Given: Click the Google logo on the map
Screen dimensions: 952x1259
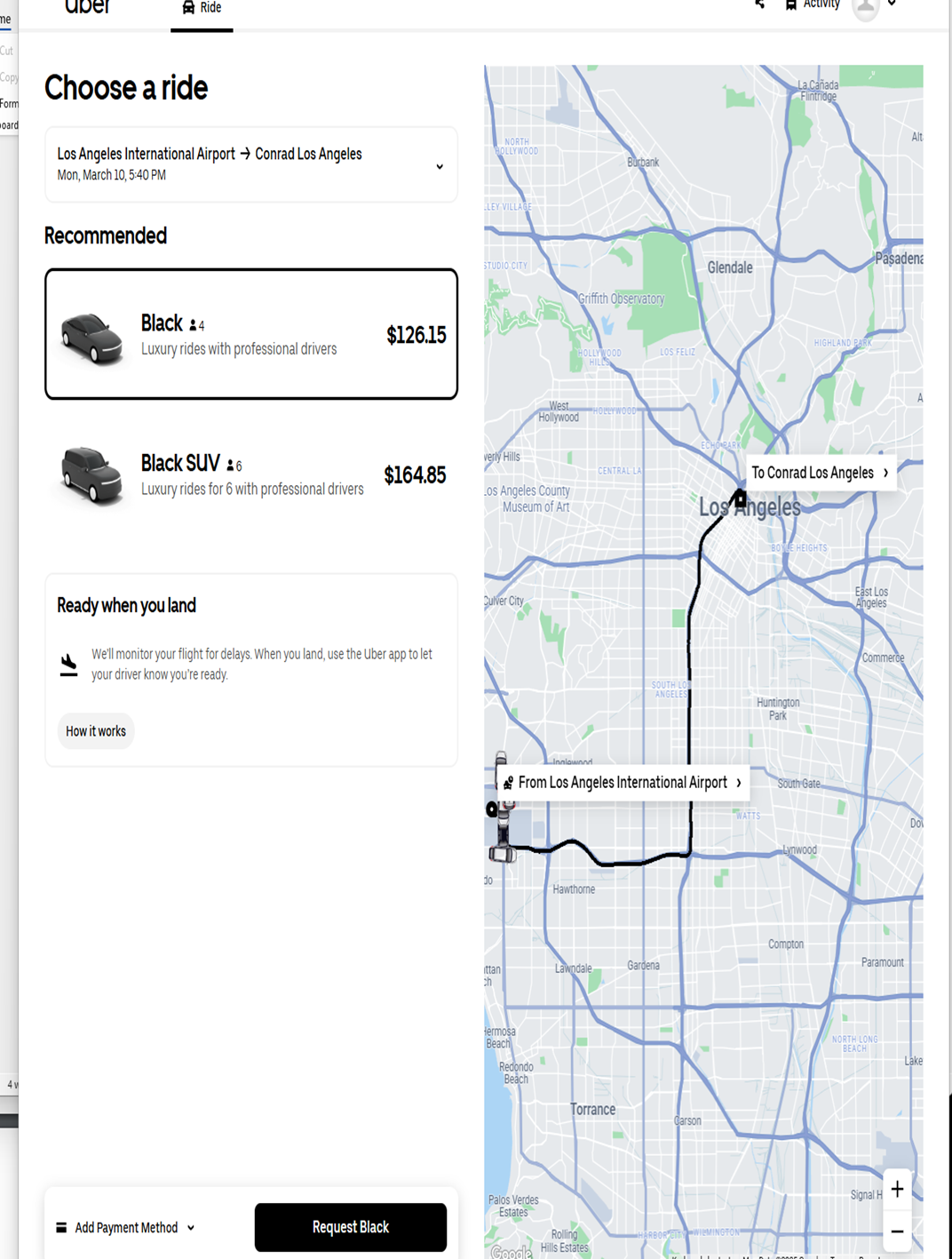Looking at the screenshot, I should pyautogui.click(x=512, y=1252).
